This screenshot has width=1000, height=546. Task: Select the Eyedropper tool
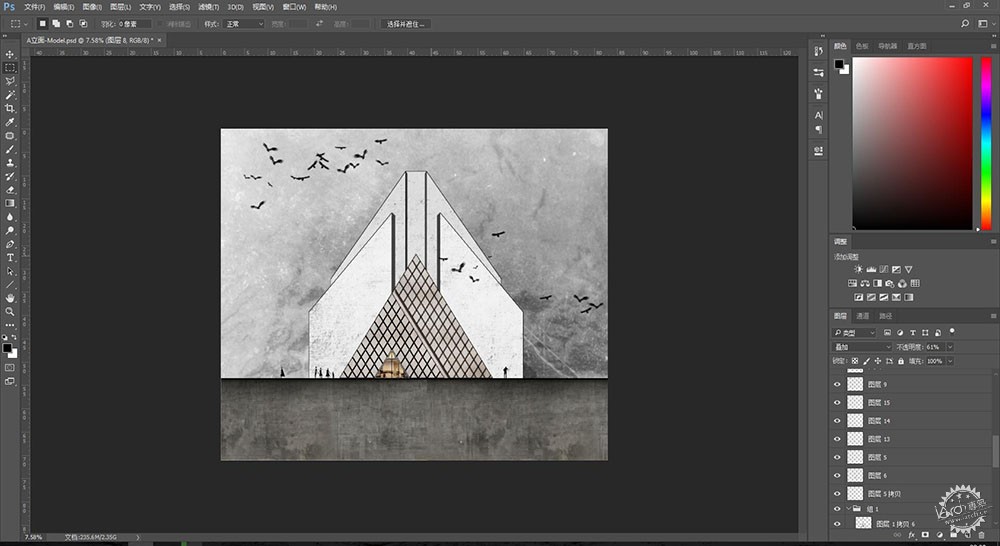pyautogui.click(x=10, y=122)
